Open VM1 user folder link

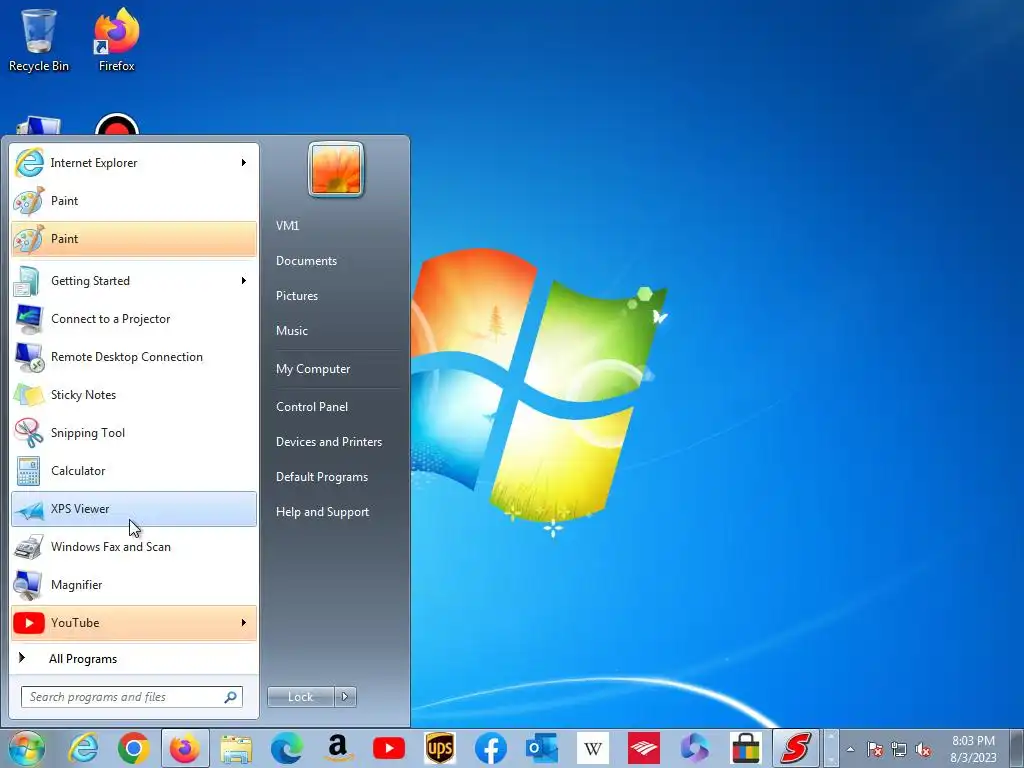click(x=287, y=225)
